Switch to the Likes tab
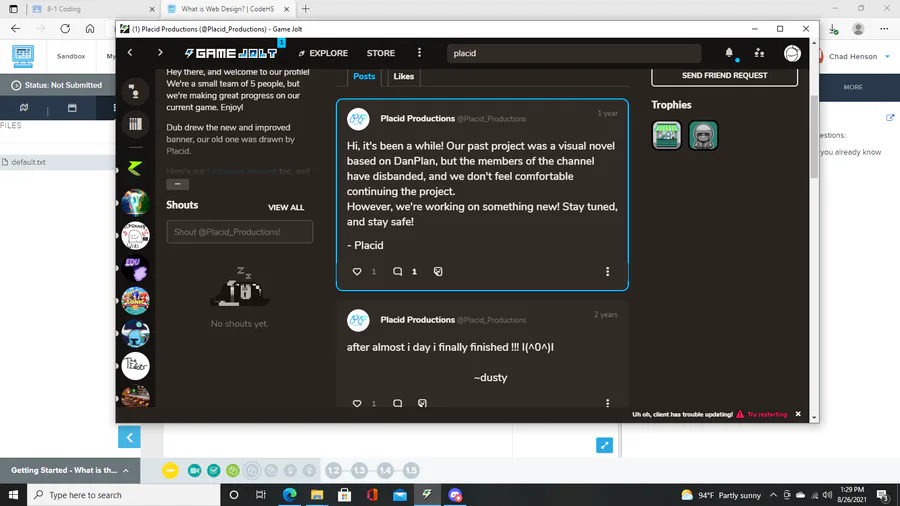The width and height of the screenshot is (900, 506). coord(404,76)
